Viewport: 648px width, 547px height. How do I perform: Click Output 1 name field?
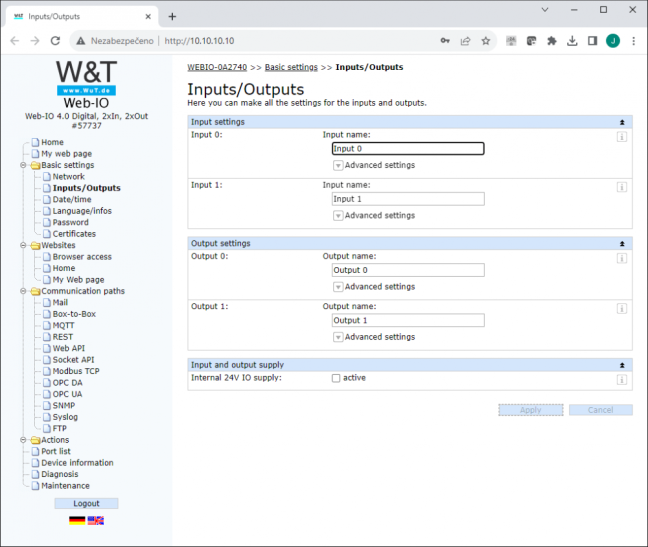[x=408, y=321]
